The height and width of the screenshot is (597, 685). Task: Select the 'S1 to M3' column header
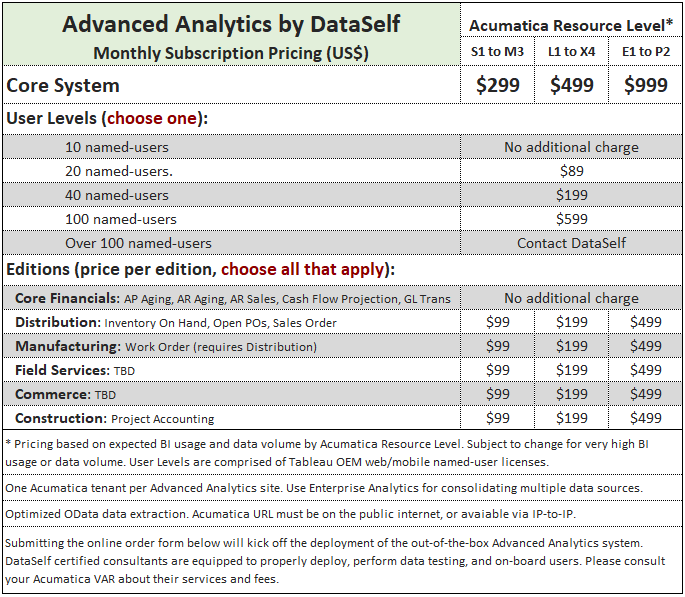point(497,52)
